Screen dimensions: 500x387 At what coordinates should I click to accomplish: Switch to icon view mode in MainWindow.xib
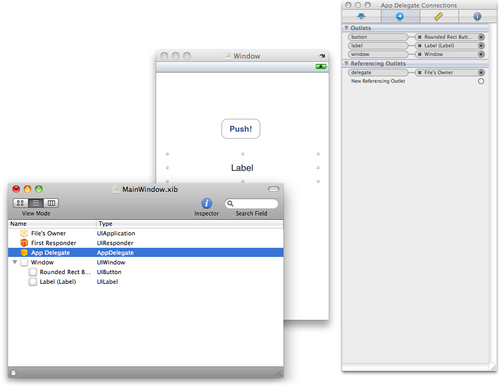(x=20, y=203)
